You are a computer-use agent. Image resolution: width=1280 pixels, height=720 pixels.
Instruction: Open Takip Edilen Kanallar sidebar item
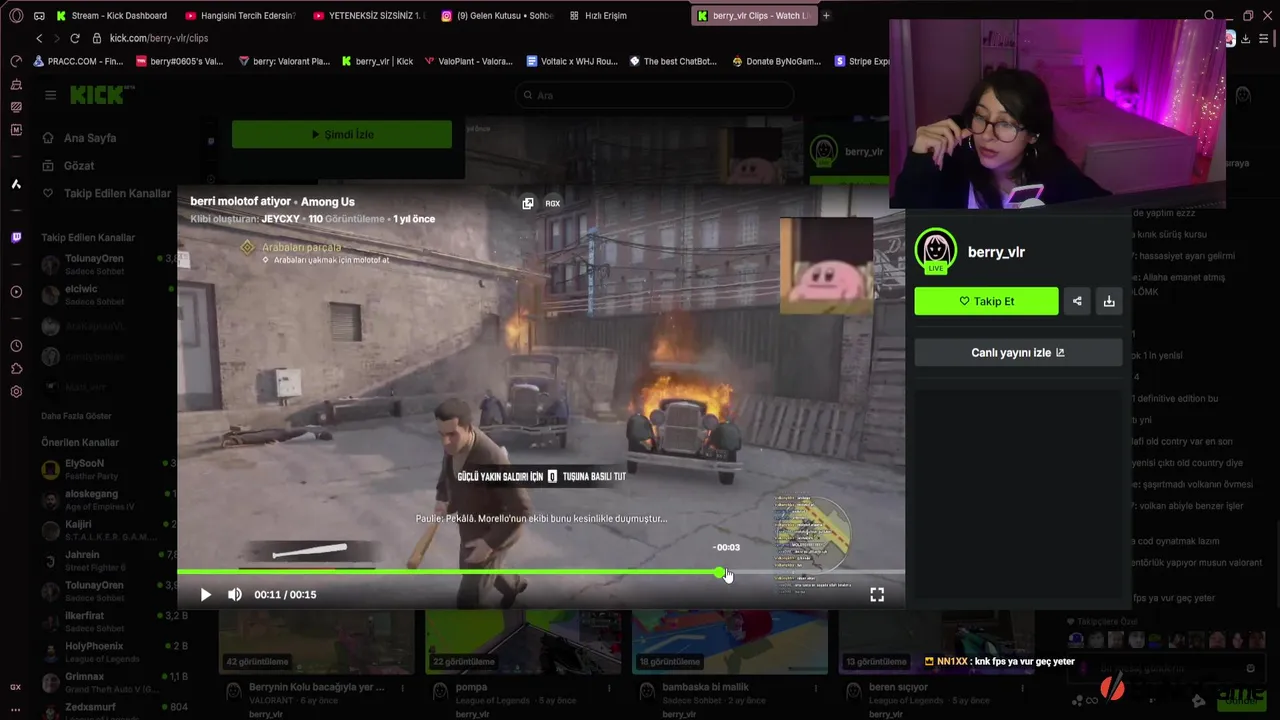click(106, 193)
